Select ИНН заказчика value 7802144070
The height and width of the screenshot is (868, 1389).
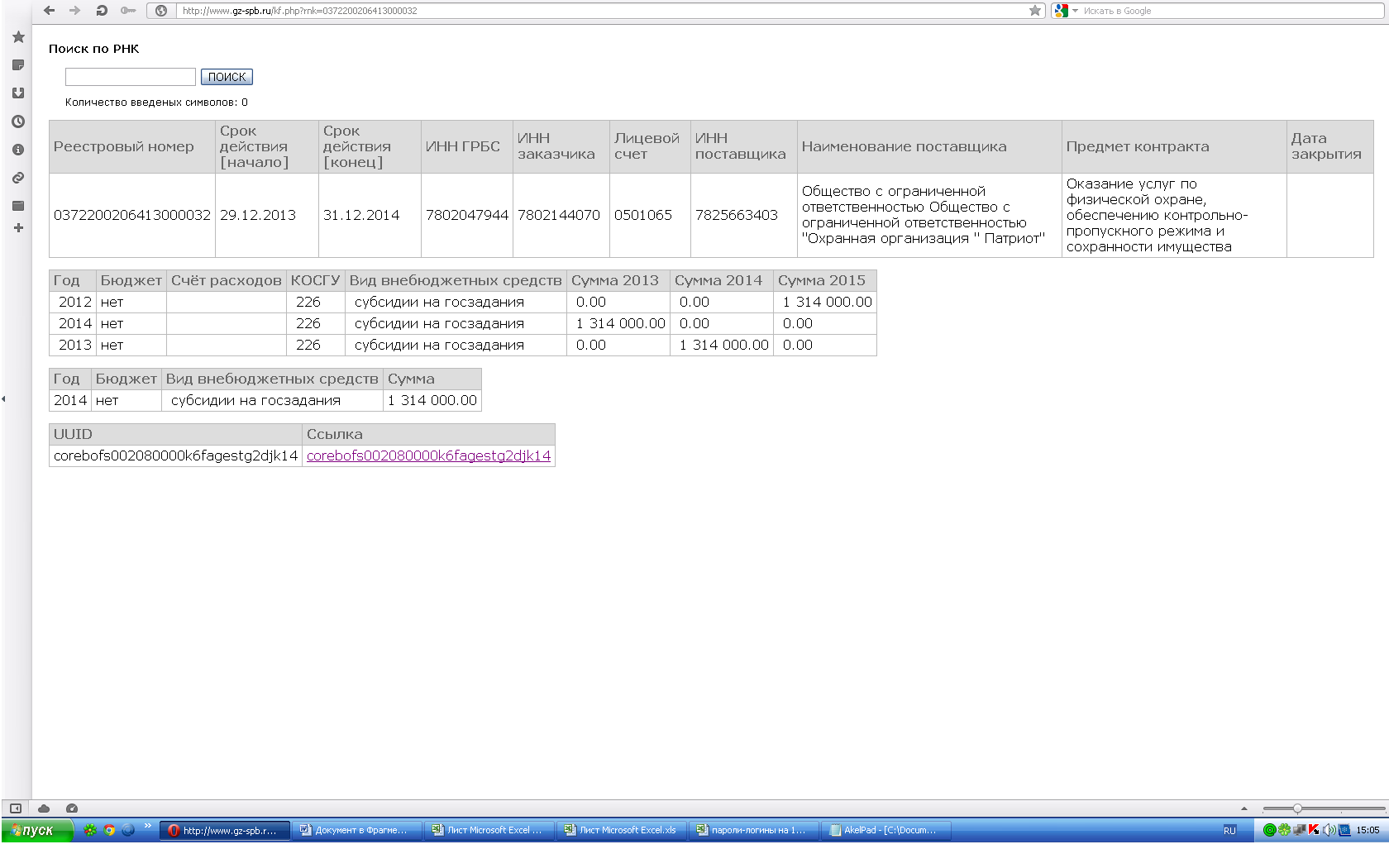tap(561, 215)
